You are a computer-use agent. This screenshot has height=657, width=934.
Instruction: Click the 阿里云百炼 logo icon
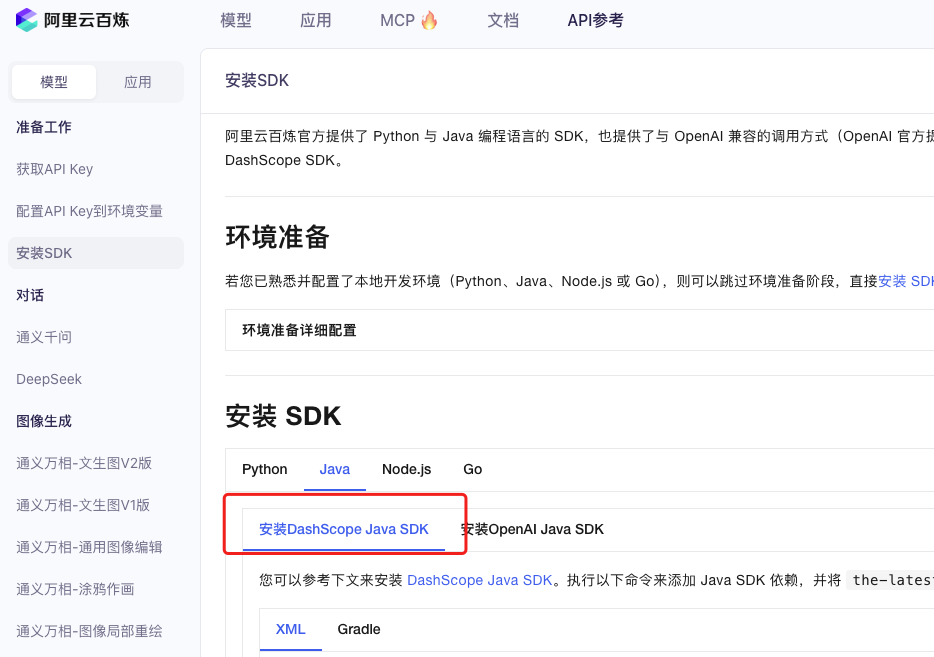click(26, 20)
